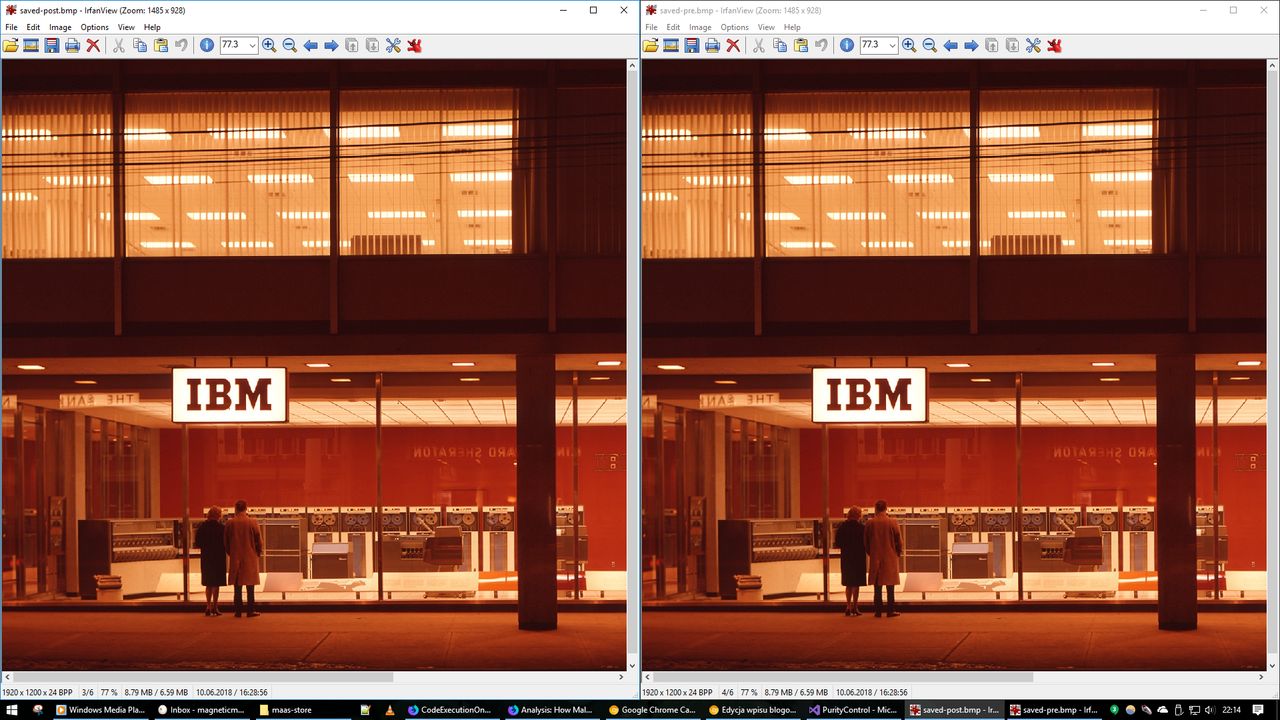Click Print icon in saved-post.bmp window
1280x720 pixels.
(x=72, y=45)
